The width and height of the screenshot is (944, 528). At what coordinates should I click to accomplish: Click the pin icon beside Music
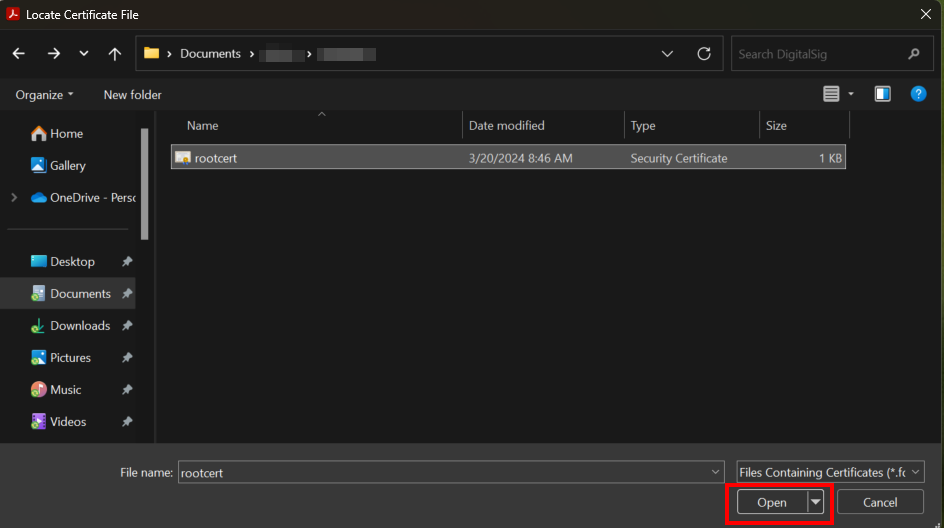click(x=127, y=390)
